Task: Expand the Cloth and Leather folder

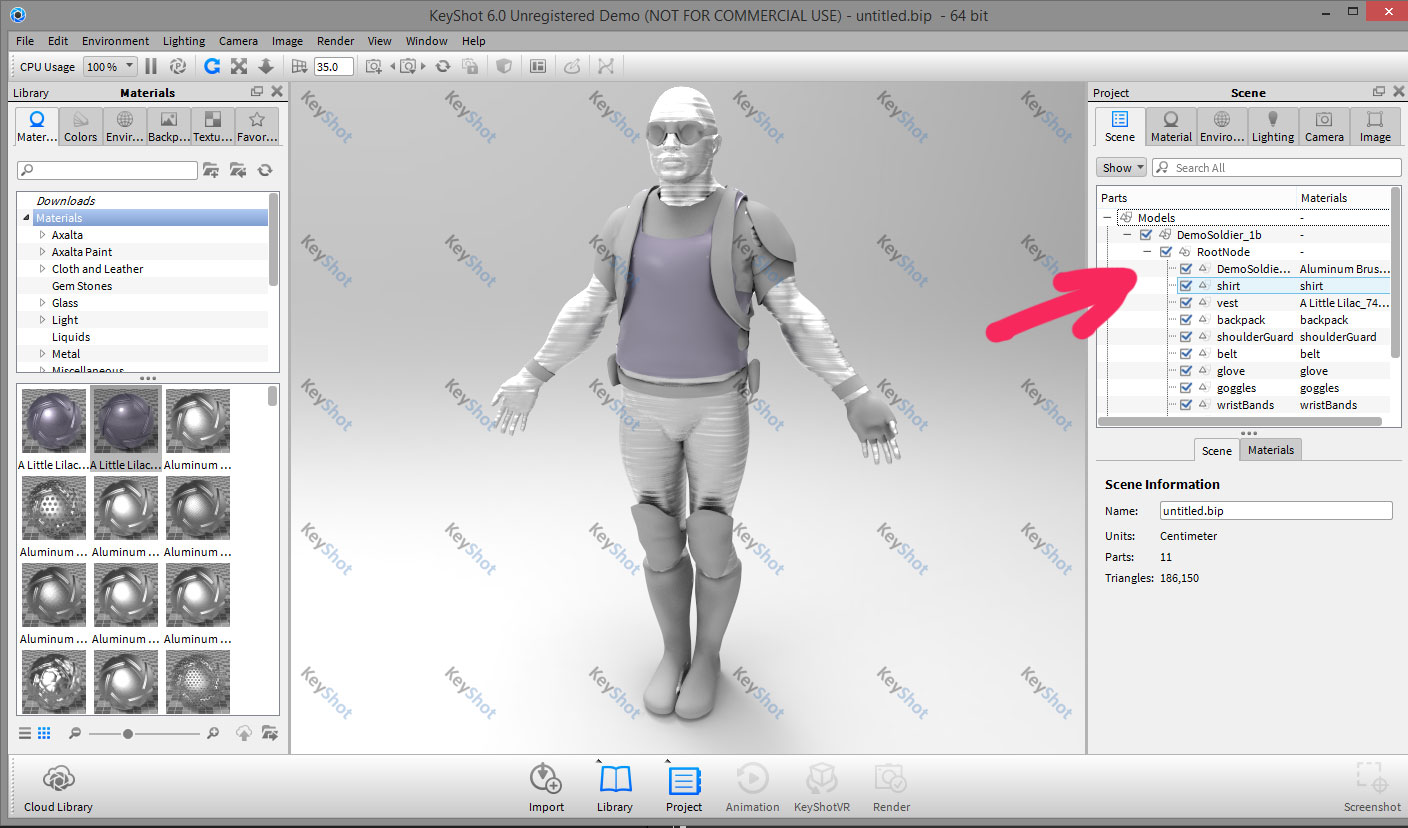Action: click(x=43, y=269)
